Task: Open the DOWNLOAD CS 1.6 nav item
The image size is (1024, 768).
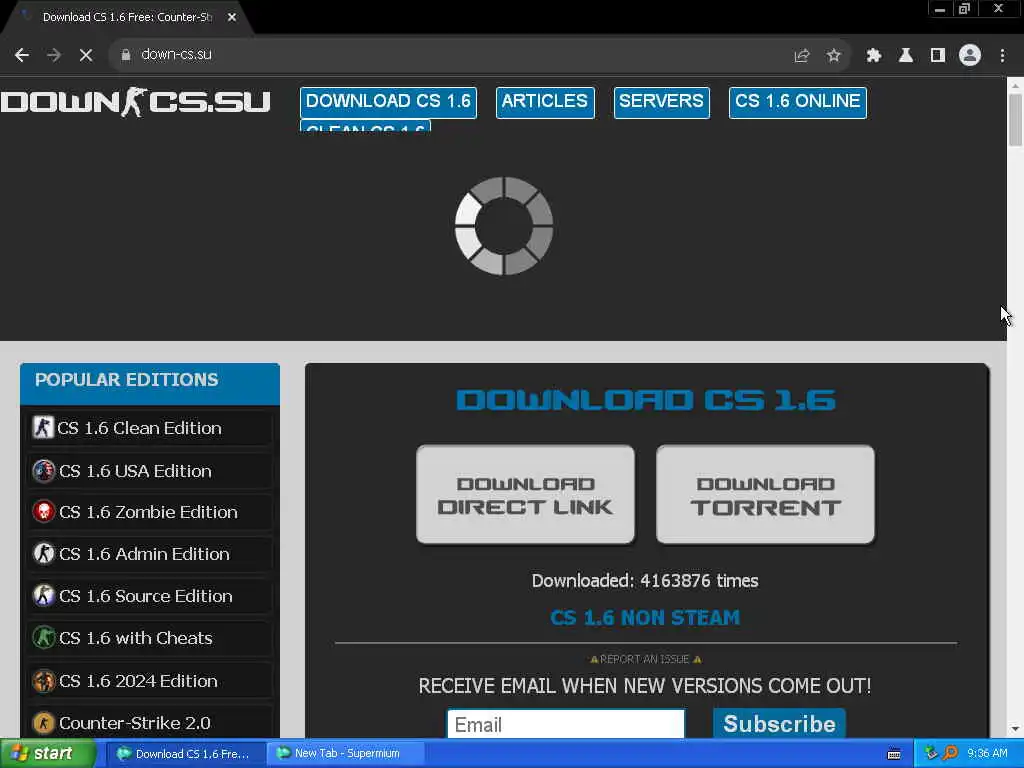Action: point(388,102)
